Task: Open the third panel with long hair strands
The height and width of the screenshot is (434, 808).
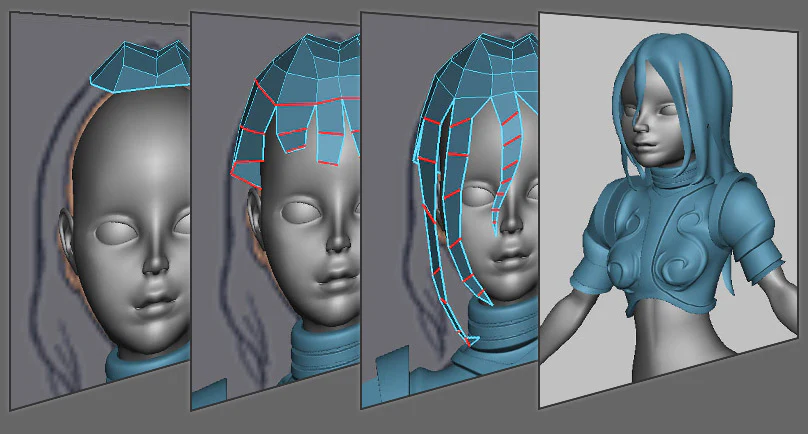Action: coord(449,211)
